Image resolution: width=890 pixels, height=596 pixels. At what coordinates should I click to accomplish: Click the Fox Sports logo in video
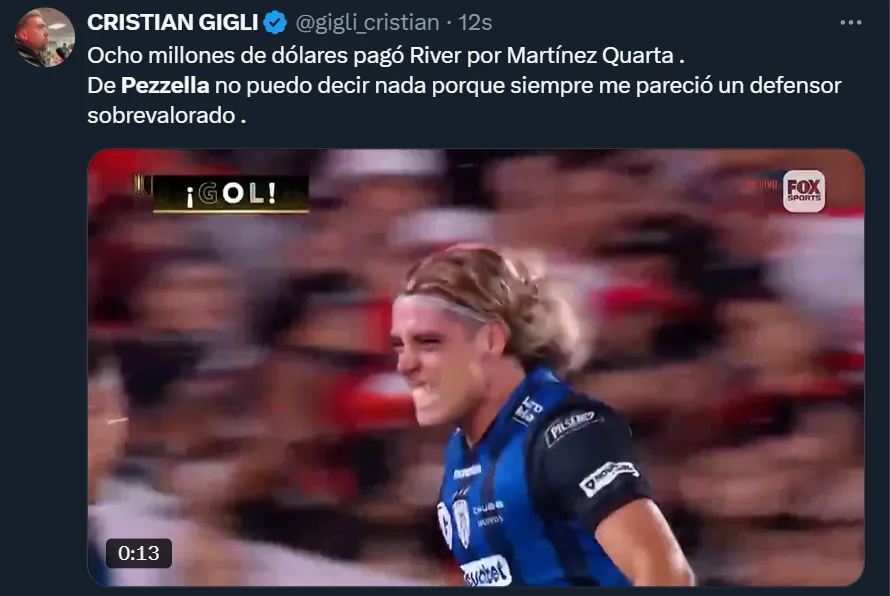tap(803, 191)
